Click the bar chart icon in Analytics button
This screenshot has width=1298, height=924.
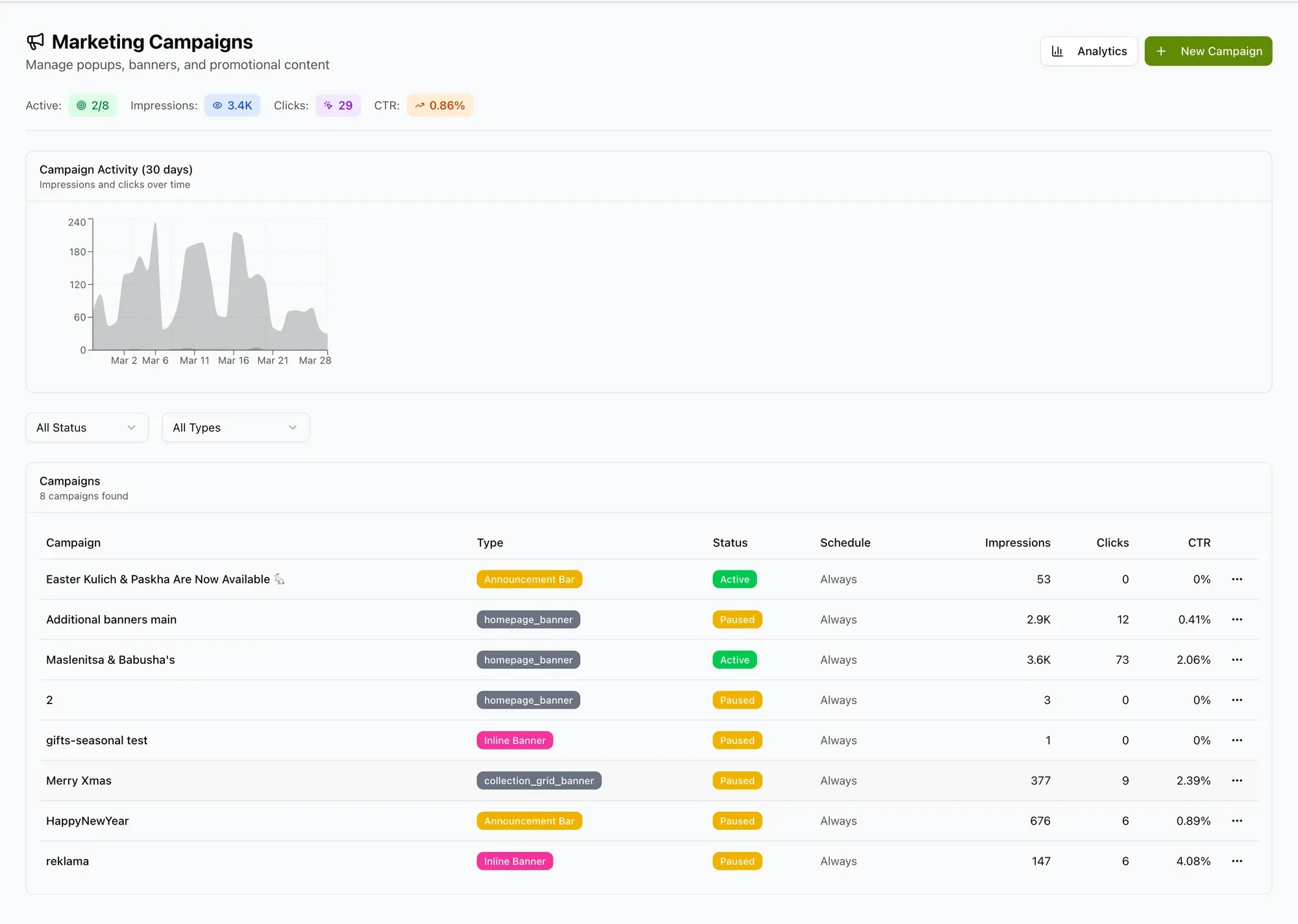click(1057, 51)
